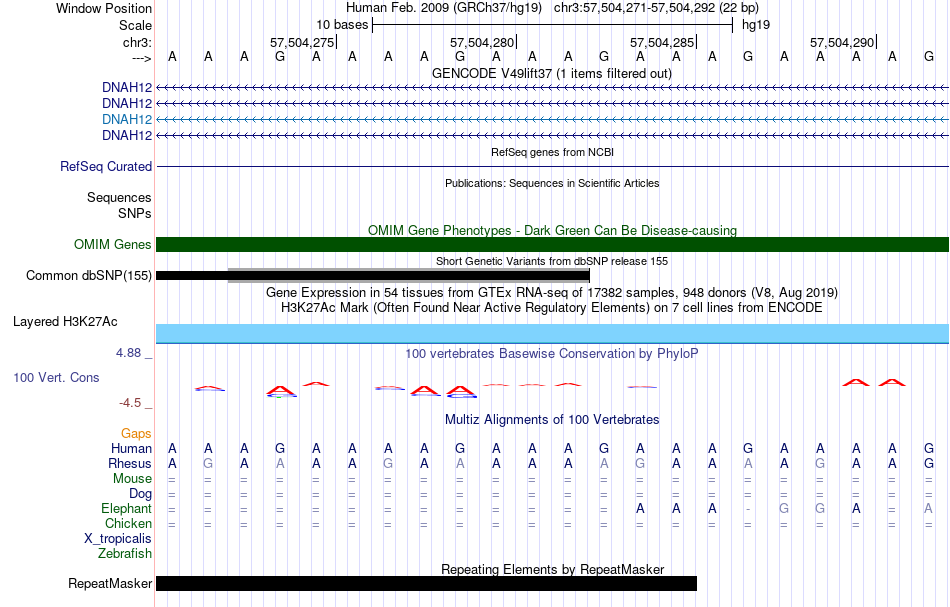Click the RefSeq Curated track label

(106, 167)
